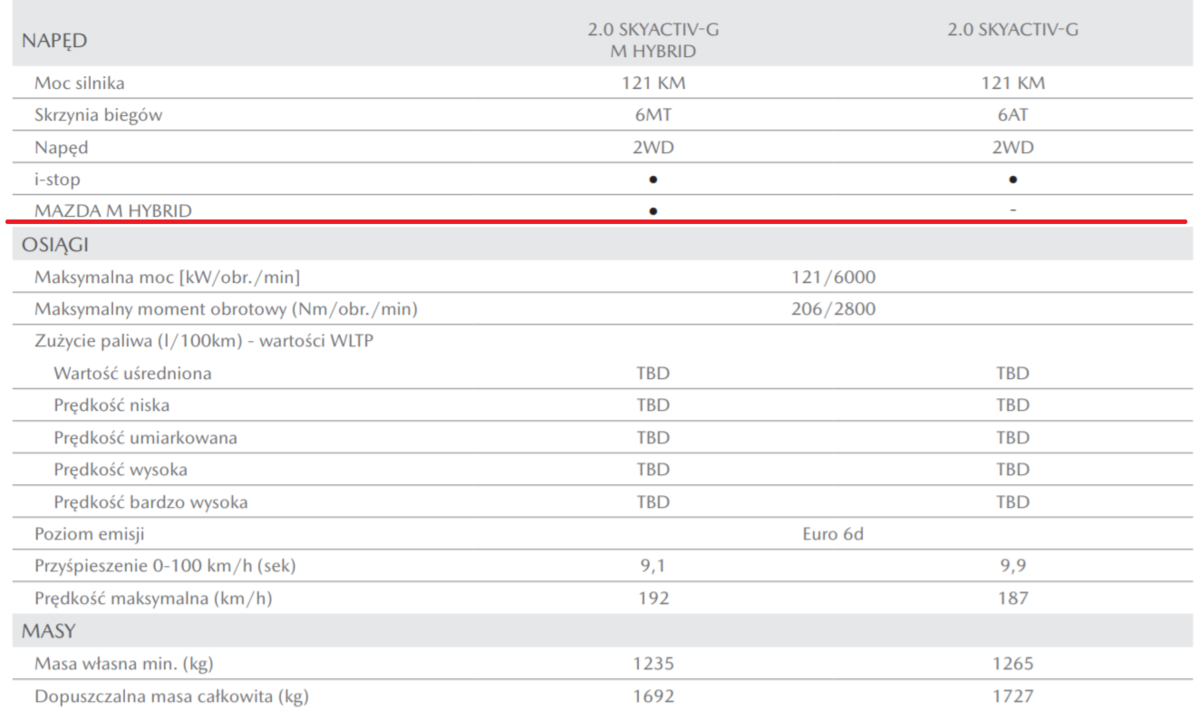Screen dimensions: 1200x711
Task: Click TBD for Prędkość niska, 6MT variant
Action: point(653,405)
